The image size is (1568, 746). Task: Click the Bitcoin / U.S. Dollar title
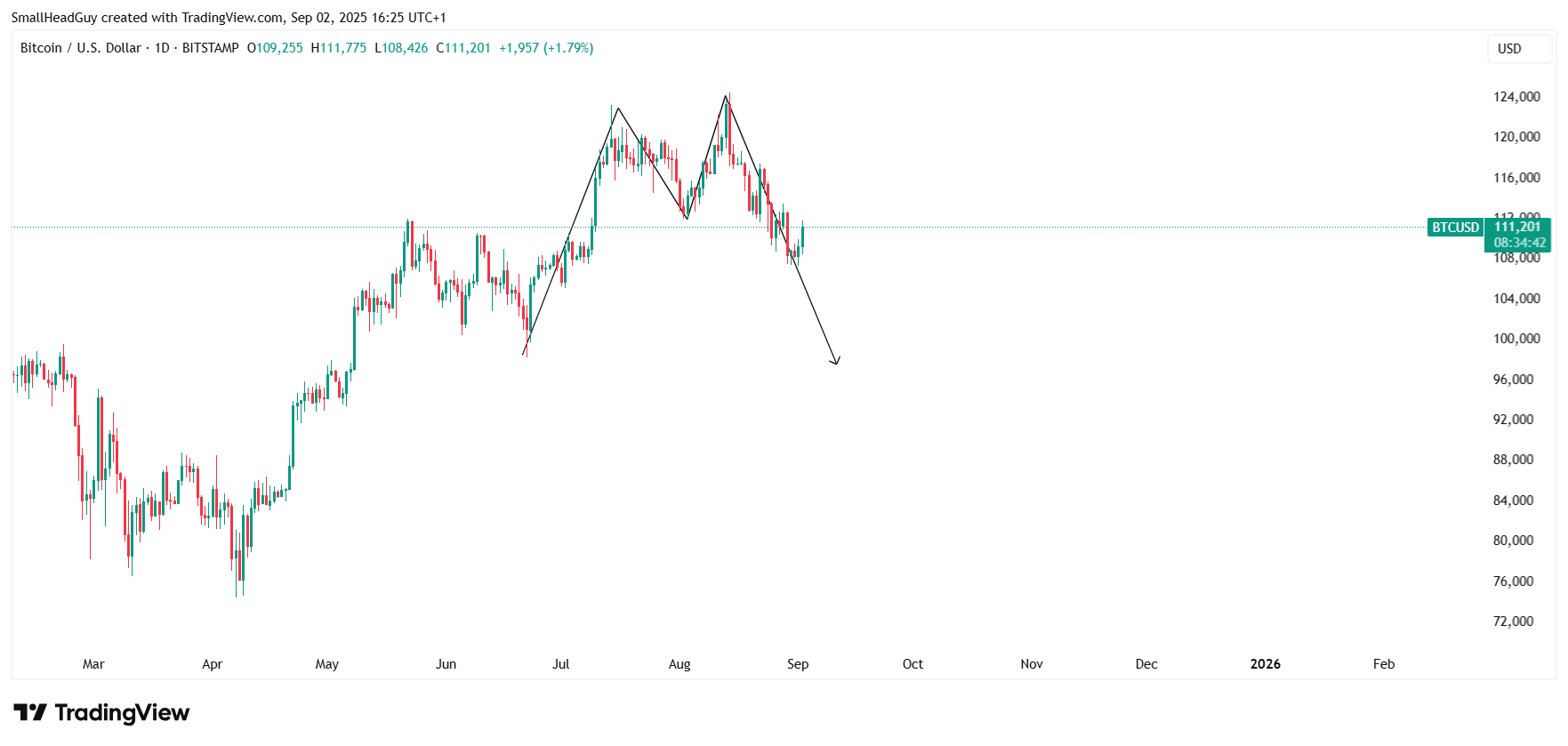point(81,48)
